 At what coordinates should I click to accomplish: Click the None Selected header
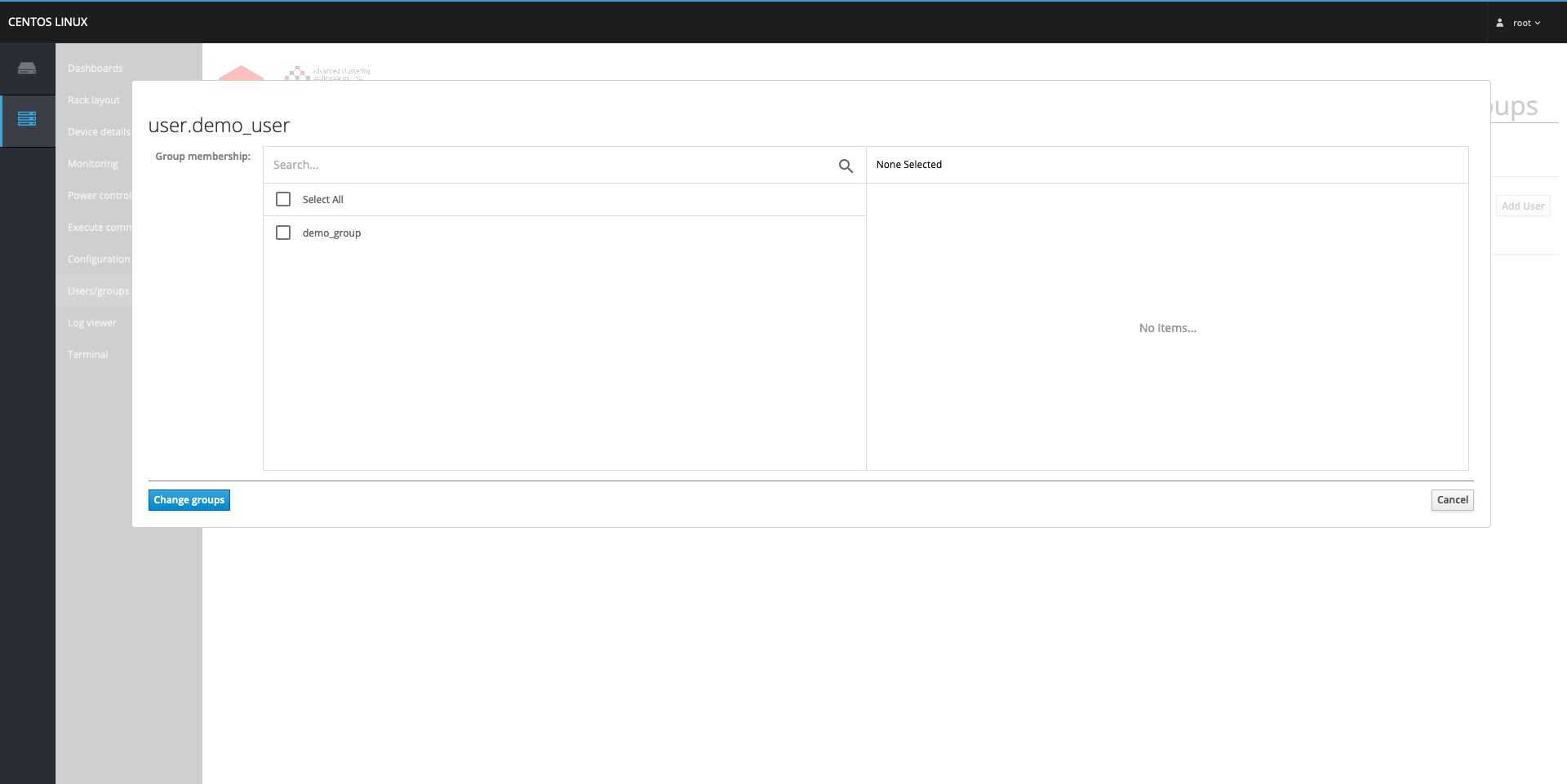[908, 165]
